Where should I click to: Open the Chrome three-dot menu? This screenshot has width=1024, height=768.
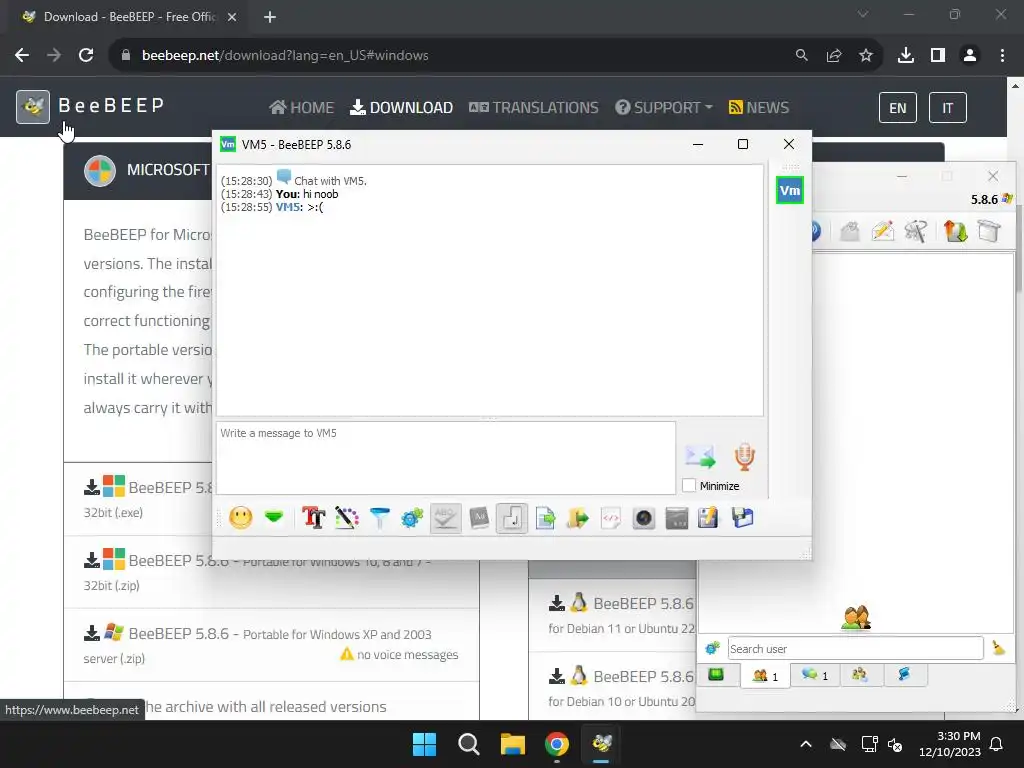point(1002,56)
